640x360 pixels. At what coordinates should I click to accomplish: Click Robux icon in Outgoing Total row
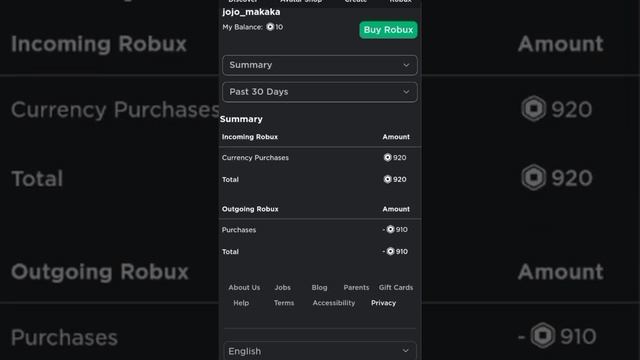point(390,251)
